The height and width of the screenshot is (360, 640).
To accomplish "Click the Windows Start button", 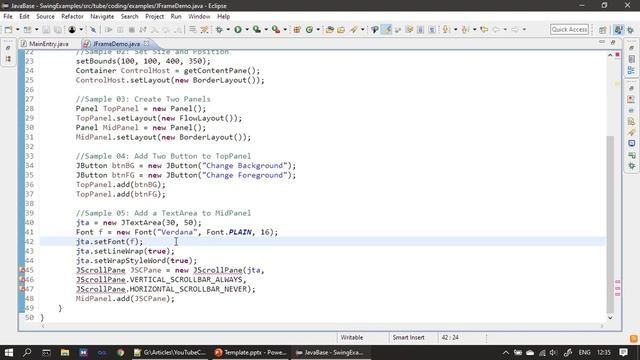I will pyautogui.click(x=9, y=352).
